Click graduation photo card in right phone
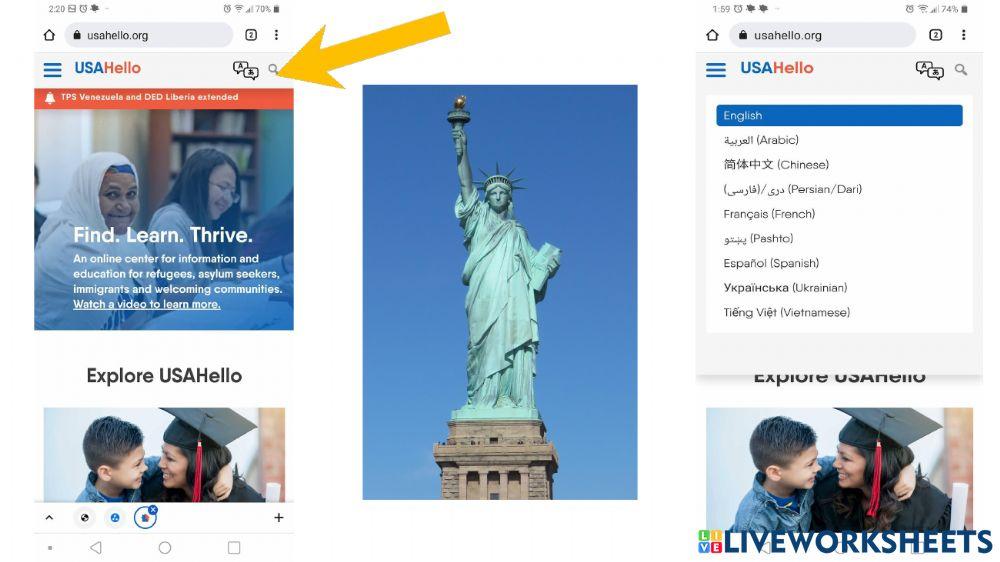Image resolution: width=1000 pixels, height=562 pixels. [839, 471]
